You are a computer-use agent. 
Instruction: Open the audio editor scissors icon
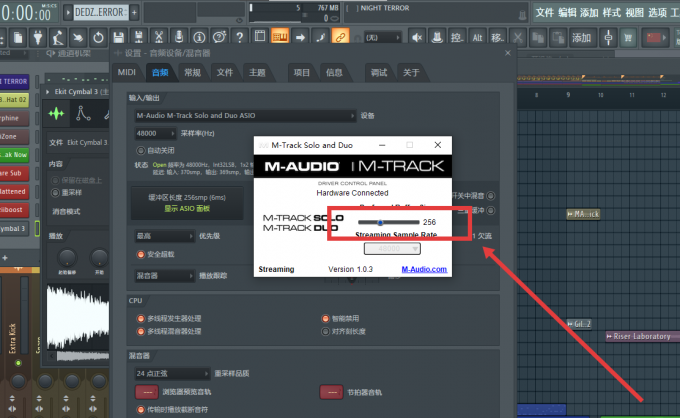159,37
